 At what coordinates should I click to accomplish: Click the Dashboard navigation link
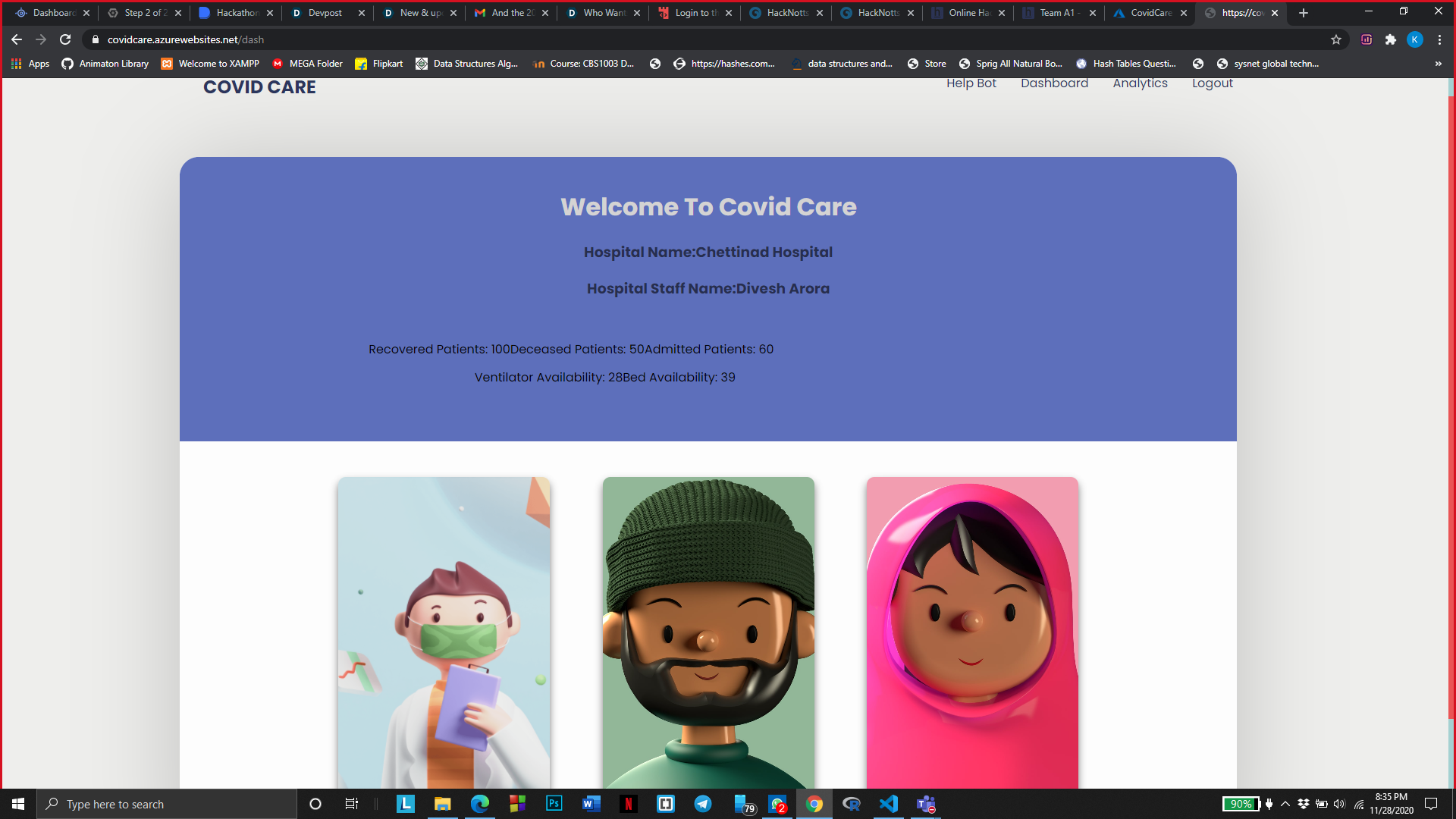click(1054, 83)
